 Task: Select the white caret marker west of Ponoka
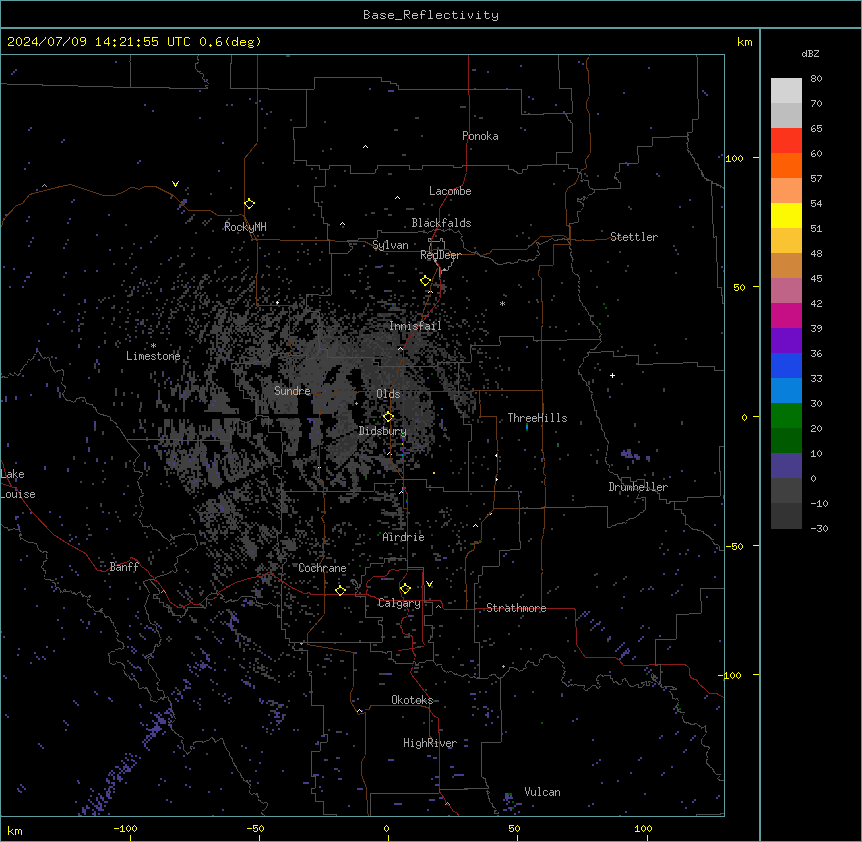366,147
